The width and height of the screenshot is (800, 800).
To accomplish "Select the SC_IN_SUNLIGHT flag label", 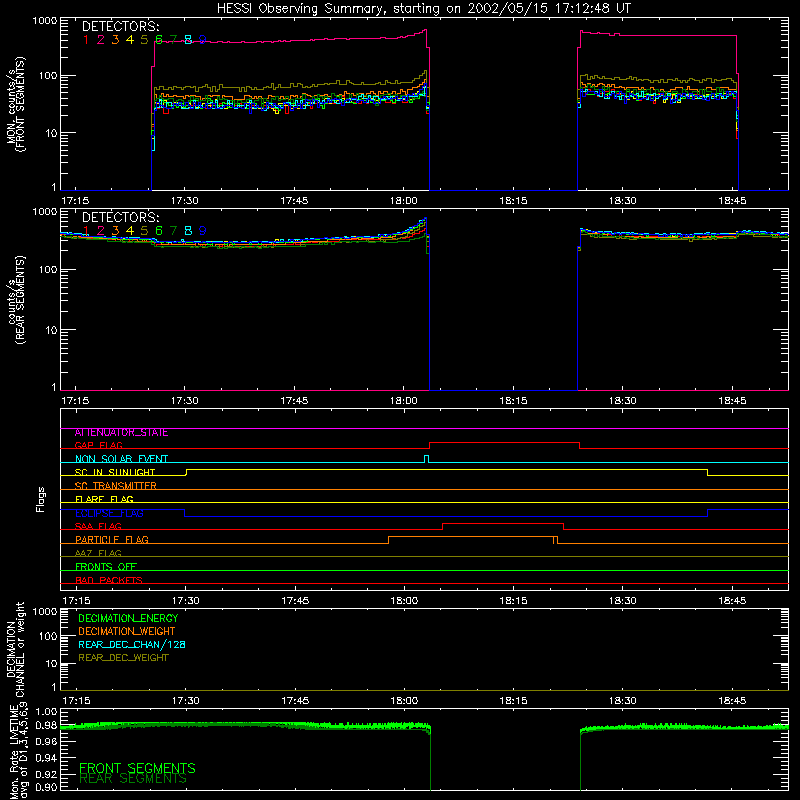I will [115, 472].
